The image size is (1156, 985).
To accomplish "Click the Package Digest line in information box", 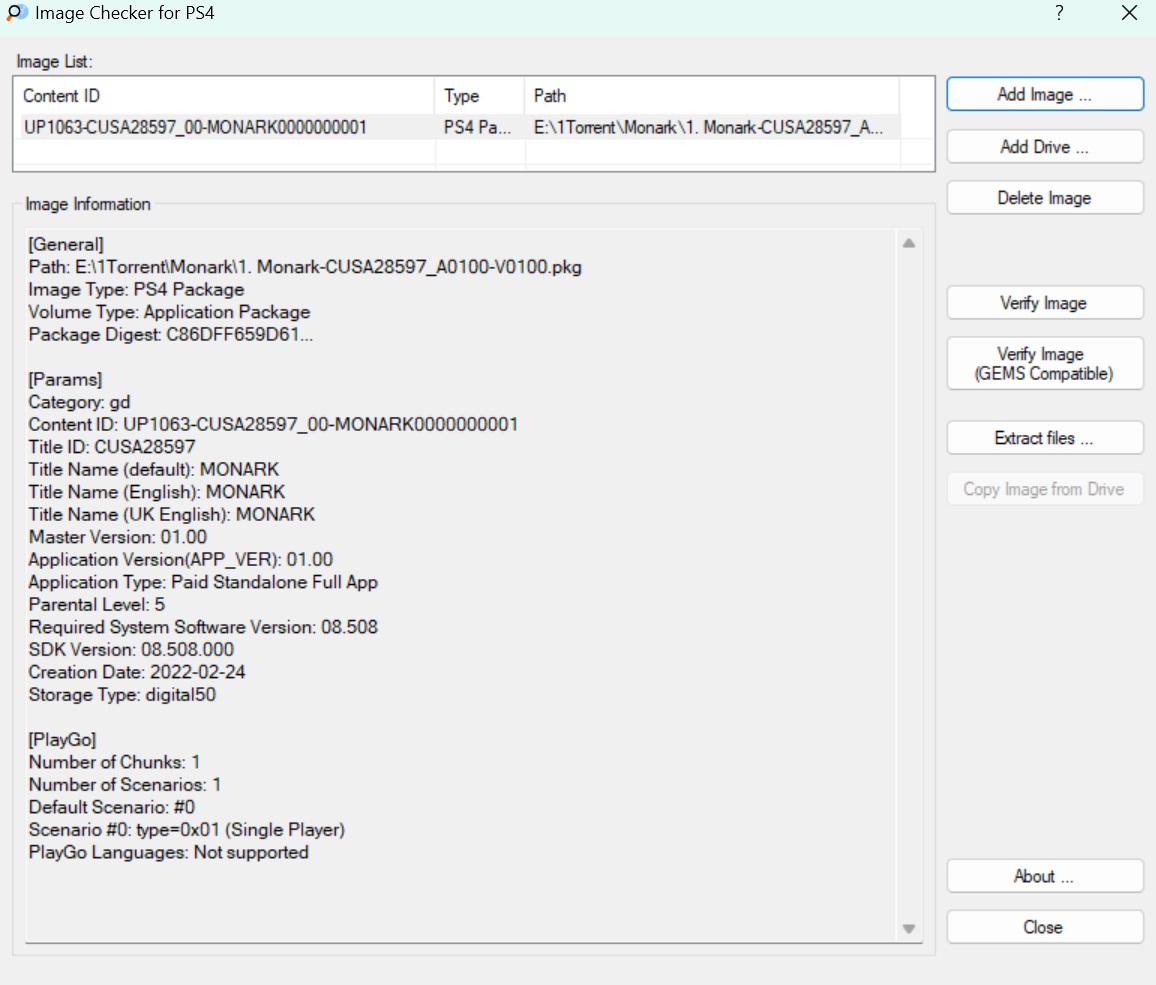I will tap(171, 335).
